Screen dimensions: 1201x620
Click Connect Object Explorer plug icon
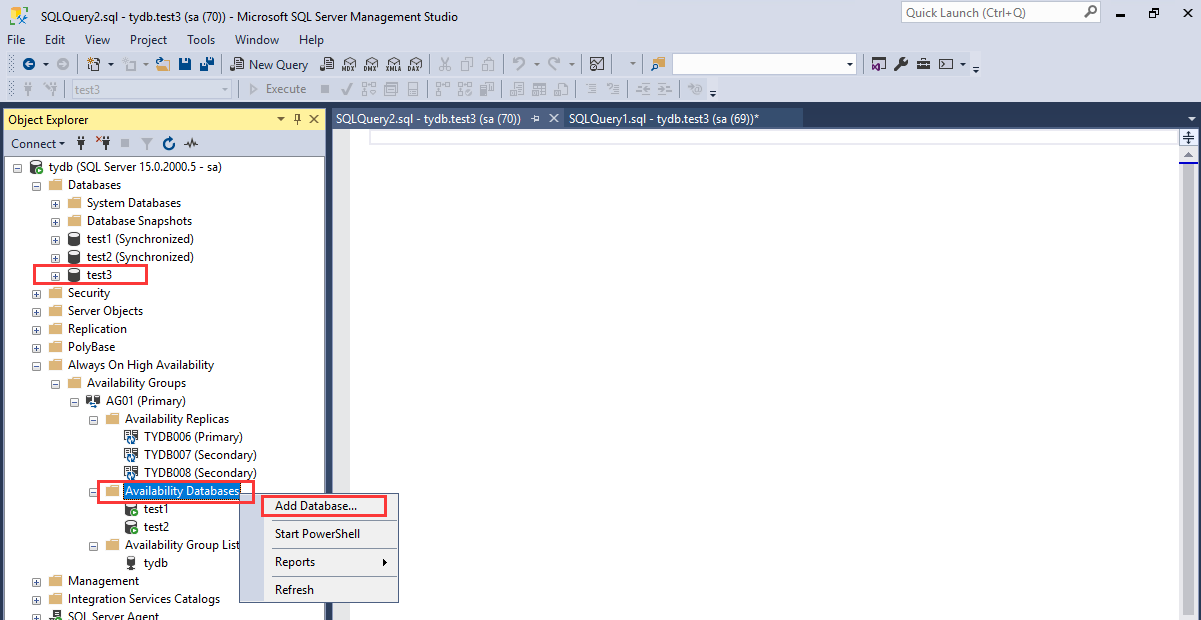click(81, 143)
